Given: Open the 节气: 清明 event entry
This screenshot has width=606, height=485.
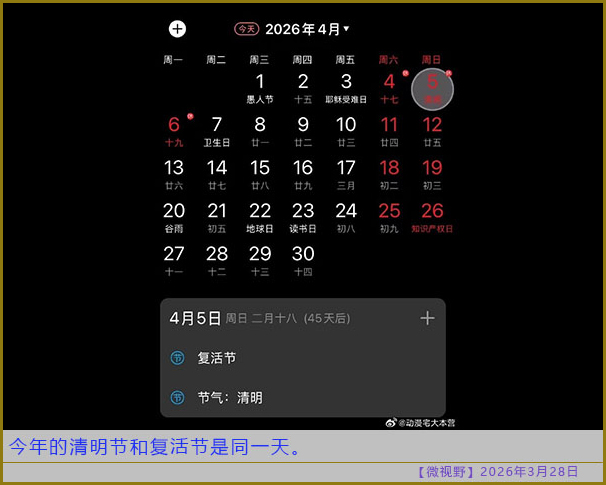Looking at the screenshot, I should pyautogui.click(x=230, y=398).
